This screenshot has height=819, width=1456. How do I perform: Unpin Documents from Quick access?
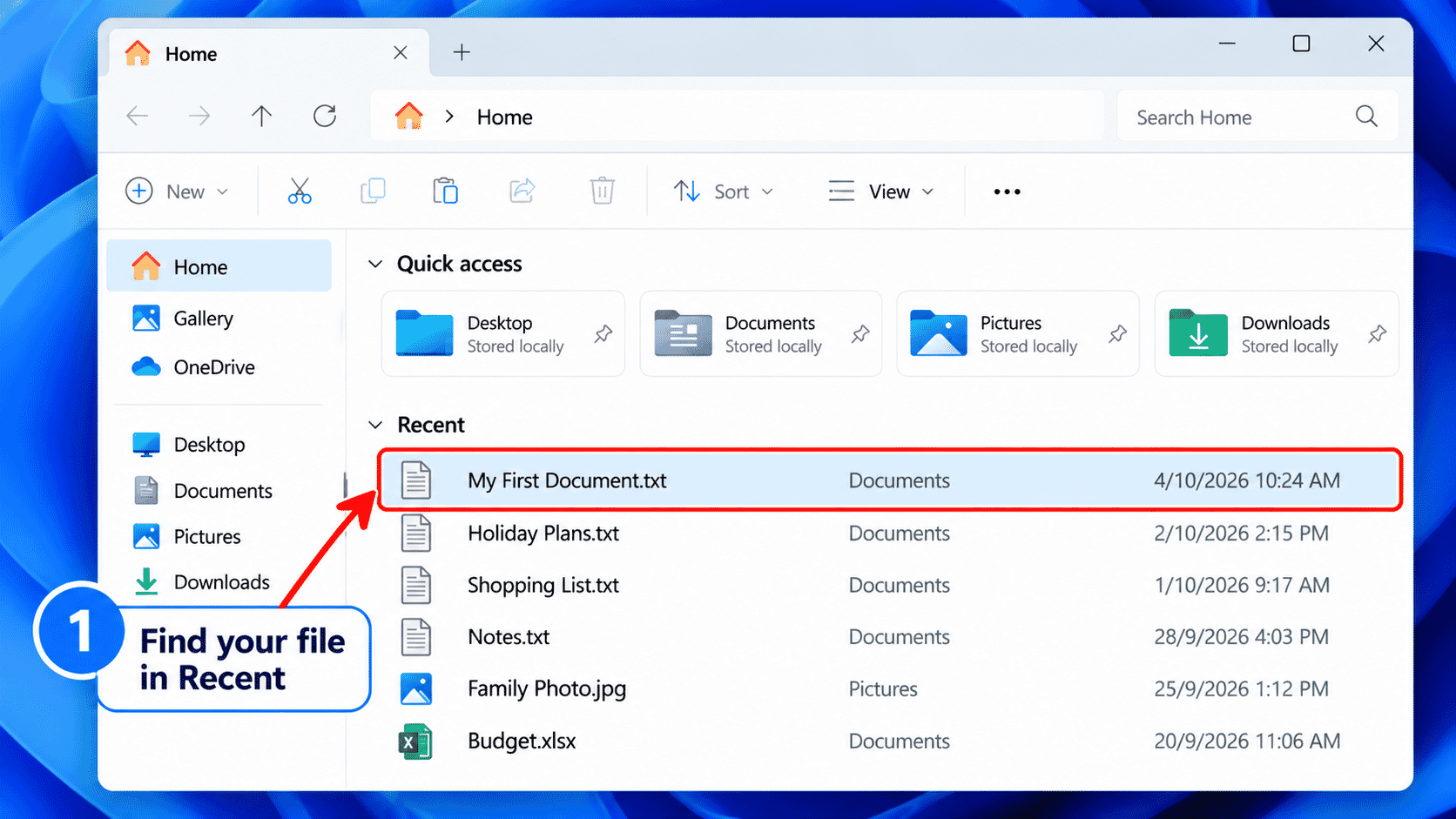[860, 334]
